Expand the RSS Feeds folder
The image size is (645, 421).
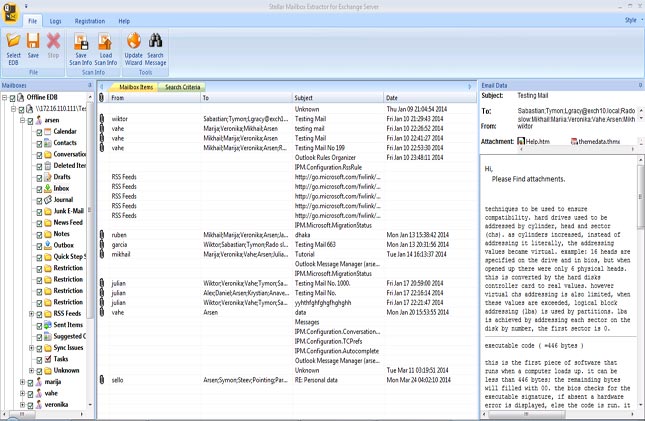31,314
